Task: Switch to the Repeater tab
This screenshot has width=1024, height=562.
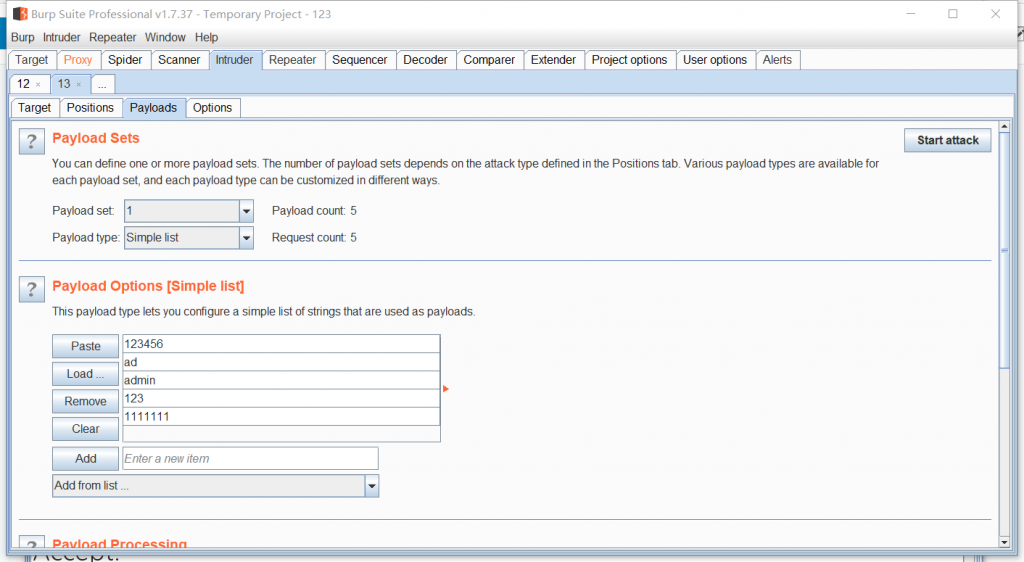Action: (293, 60)
